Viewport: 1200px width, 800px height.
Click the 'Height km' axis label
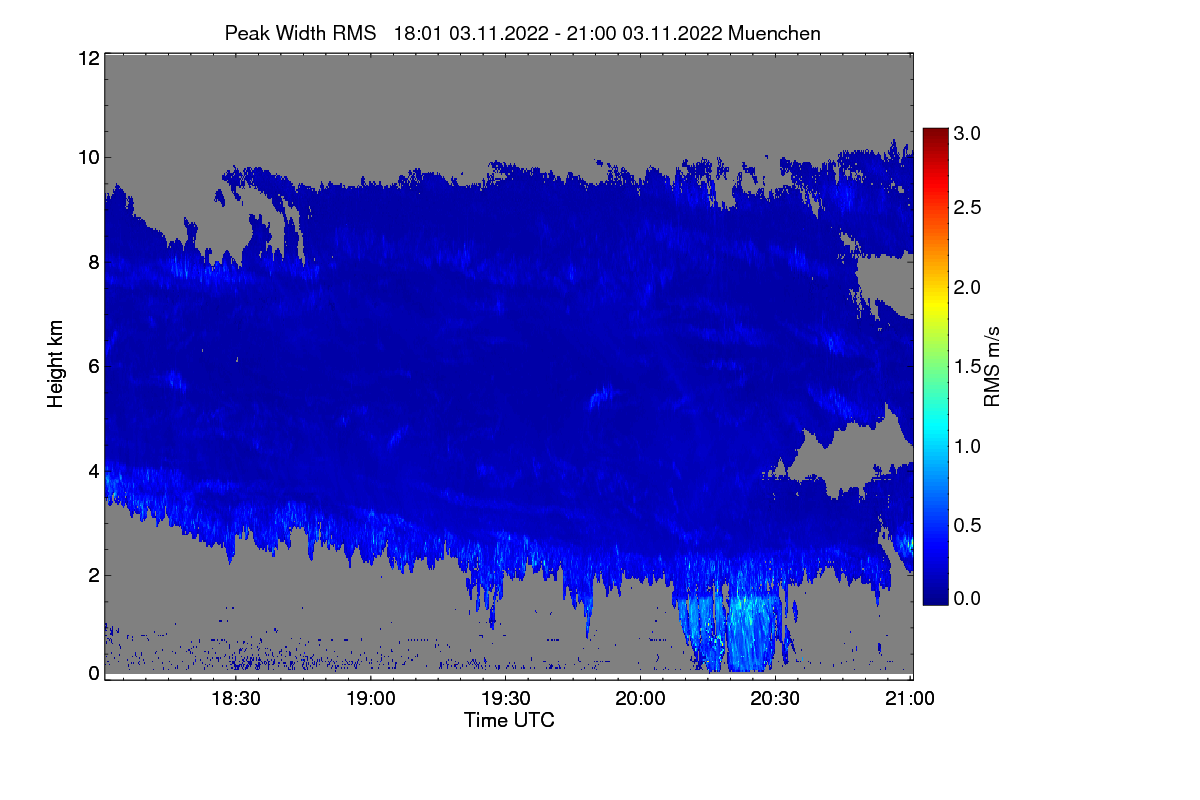[x=56, y=364]
